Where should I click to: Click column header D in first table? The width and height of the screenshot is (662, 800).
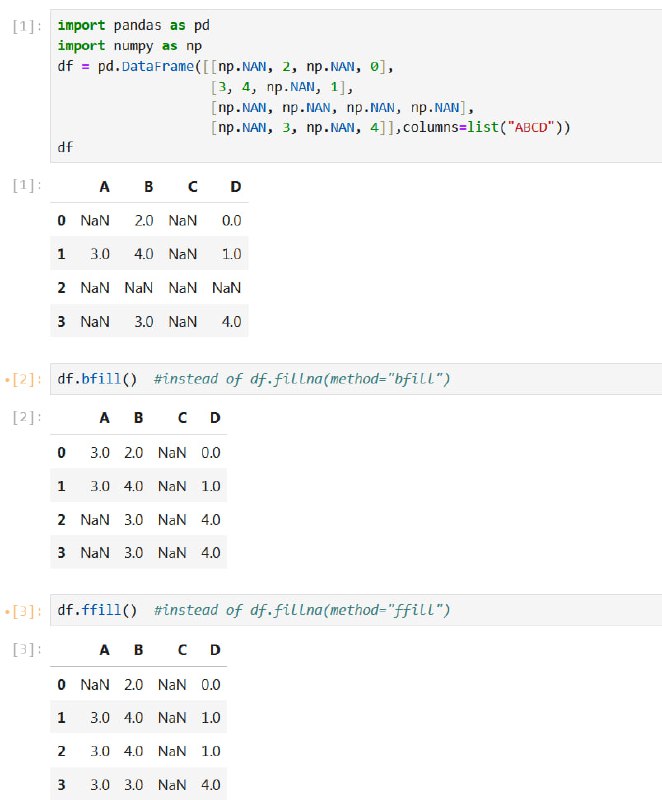coord(235,187)
